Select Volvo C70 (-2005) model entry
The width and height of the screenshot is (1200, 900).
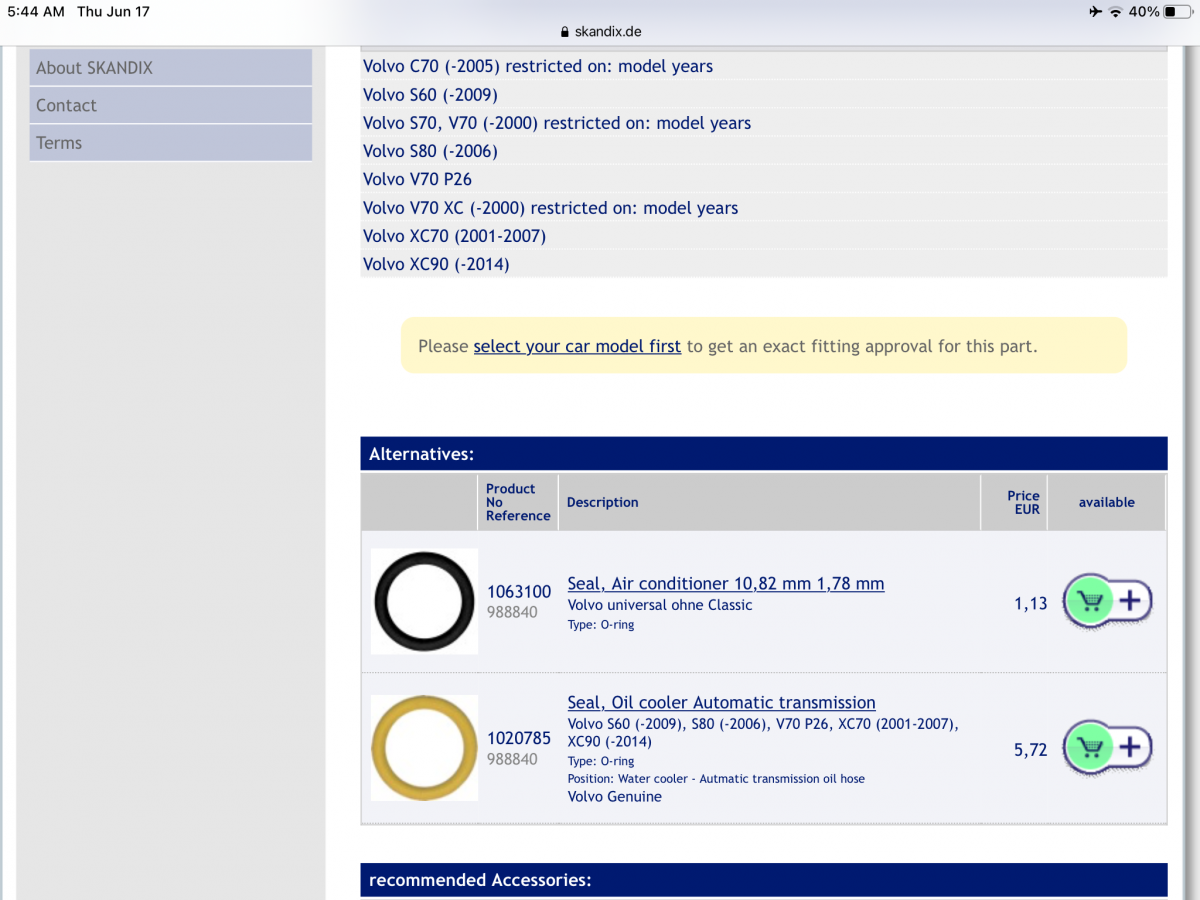[x=537, y=66]
